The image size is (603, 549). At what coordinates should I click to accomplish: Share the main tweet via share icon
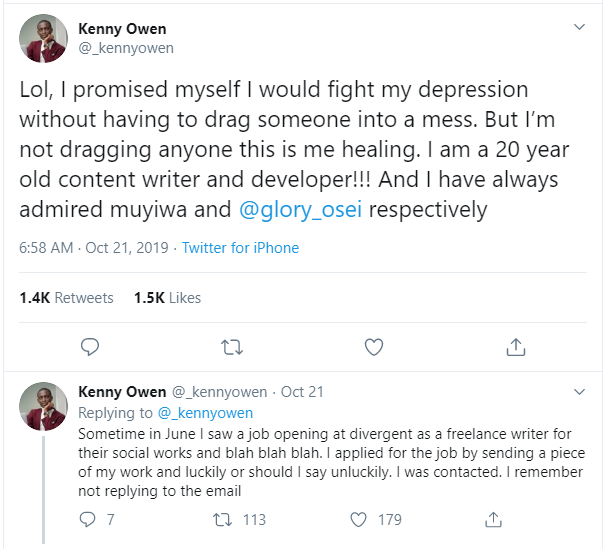(516, 347)
